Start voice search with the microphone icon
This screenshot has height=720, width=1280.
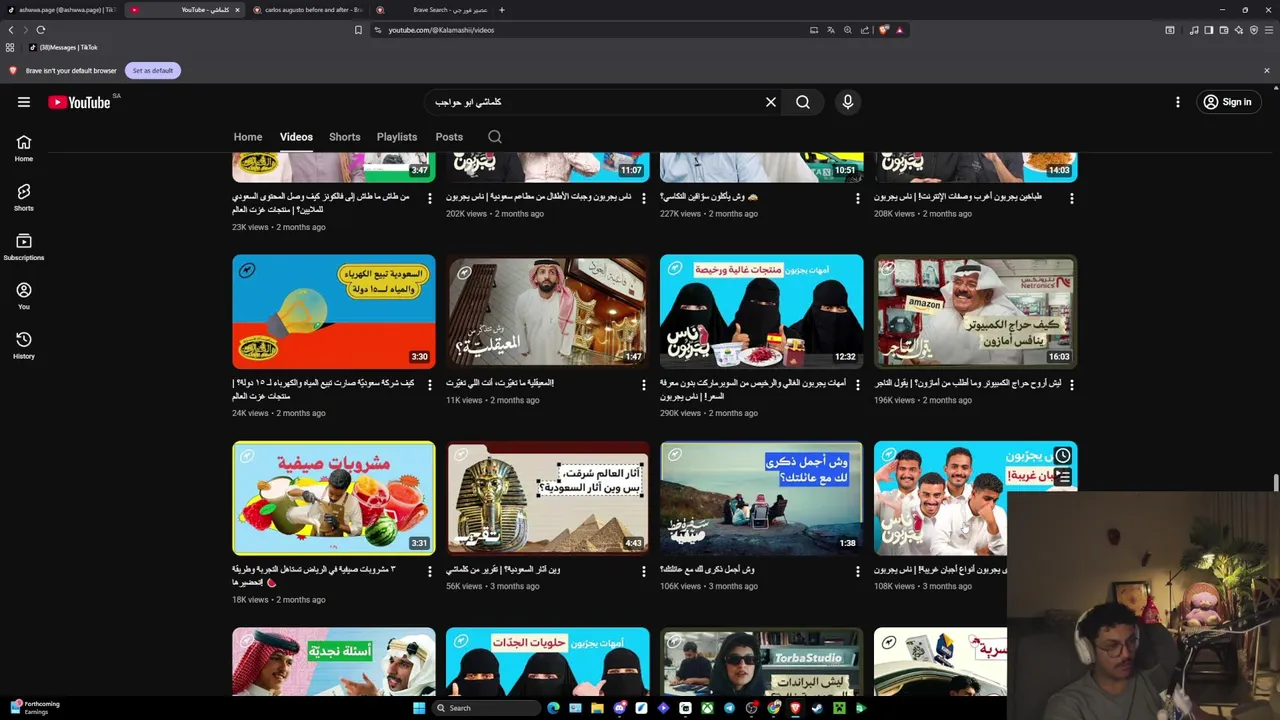click(x=848, y=102)
